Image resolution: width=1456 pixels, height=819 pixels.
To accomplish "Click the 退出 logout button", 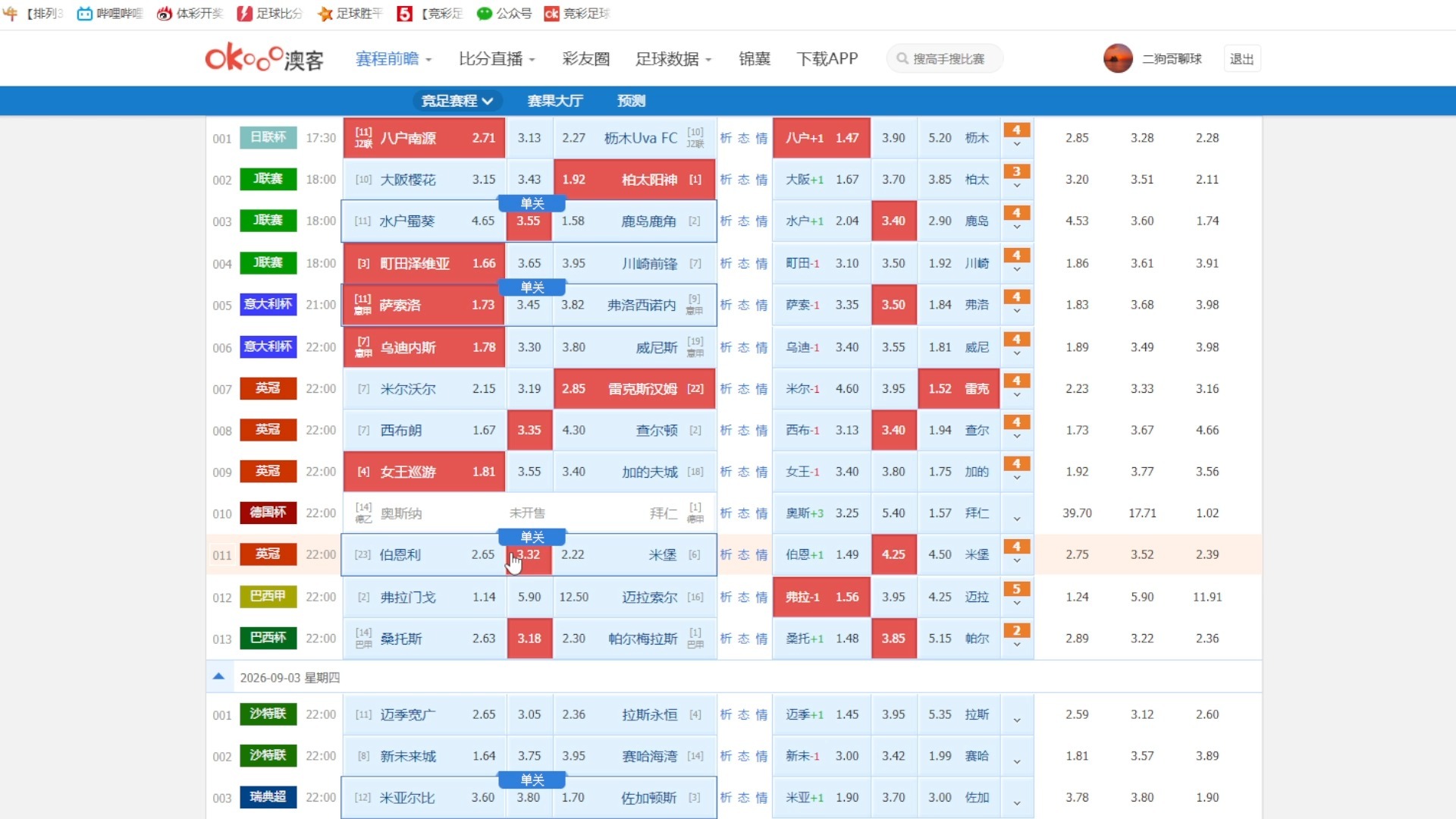I will (1241, 58).
